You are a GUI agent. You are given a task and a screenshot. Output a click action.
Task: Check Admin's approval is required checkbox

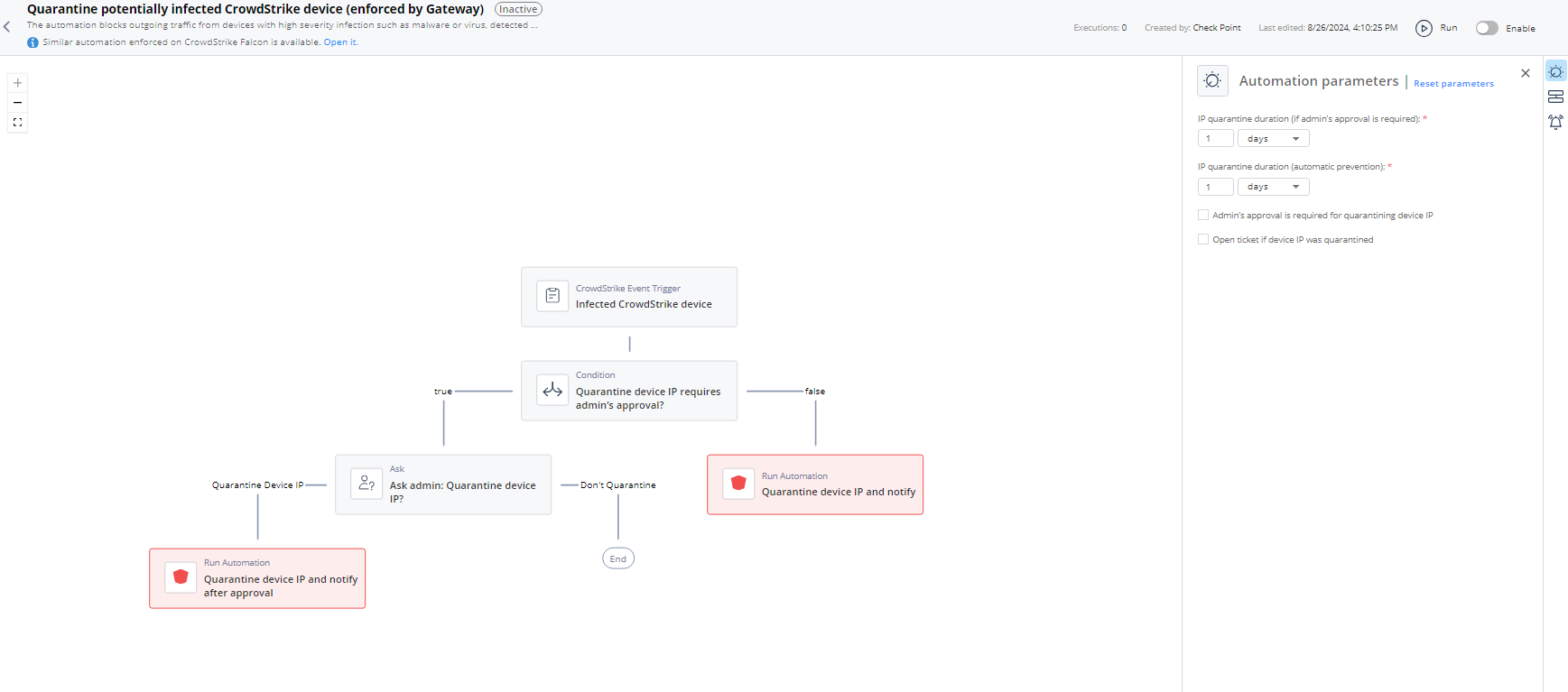(1203, 215)
